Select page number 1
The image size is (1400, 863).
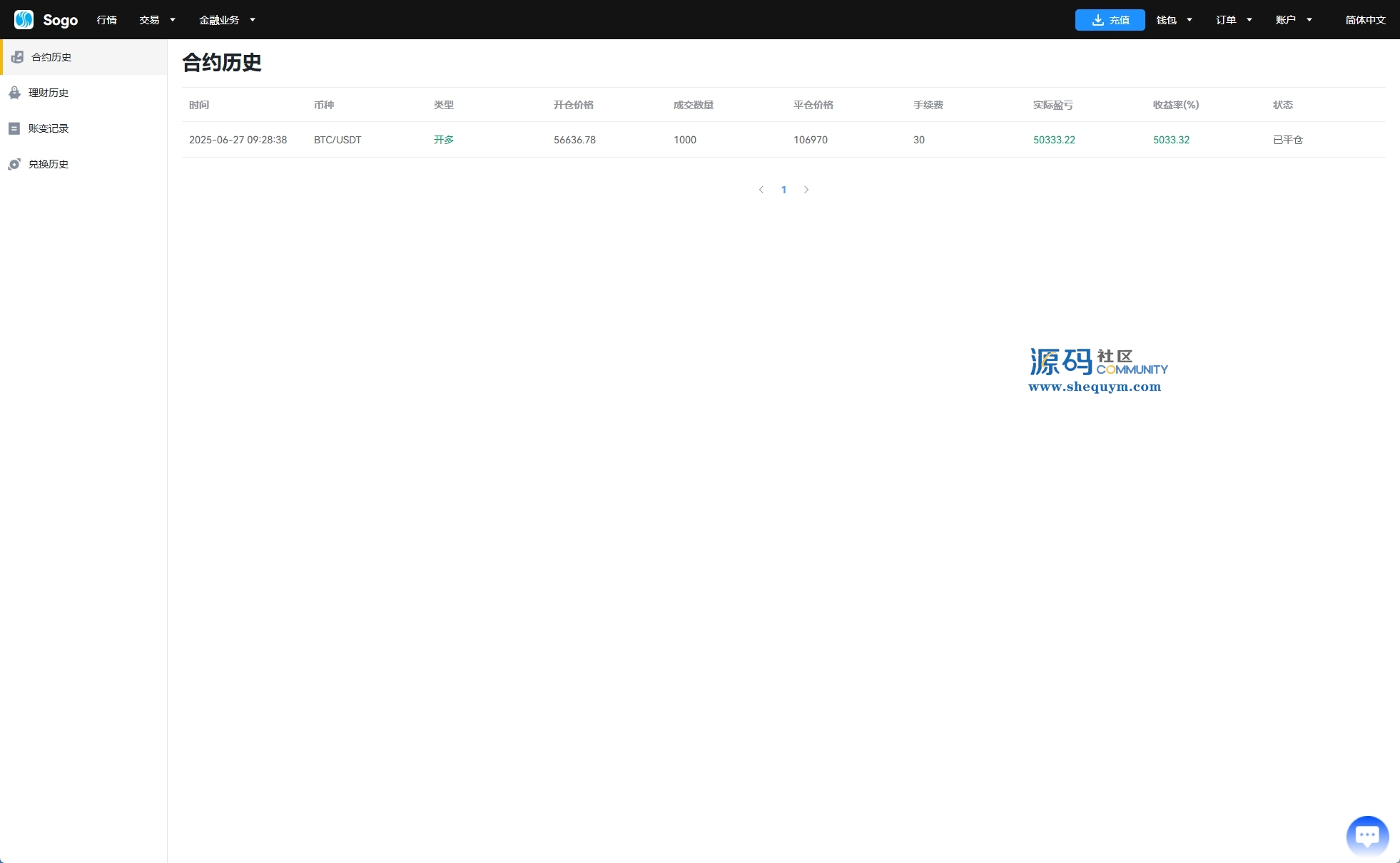[783, 190]
